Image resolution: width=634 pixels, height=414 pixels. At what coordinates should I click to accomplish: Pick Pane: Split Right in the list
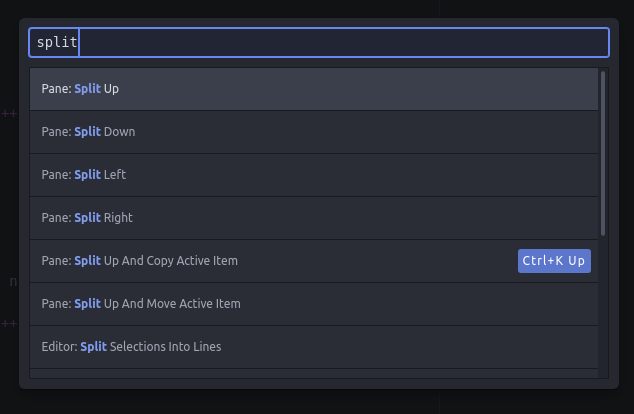coord(87,218)
